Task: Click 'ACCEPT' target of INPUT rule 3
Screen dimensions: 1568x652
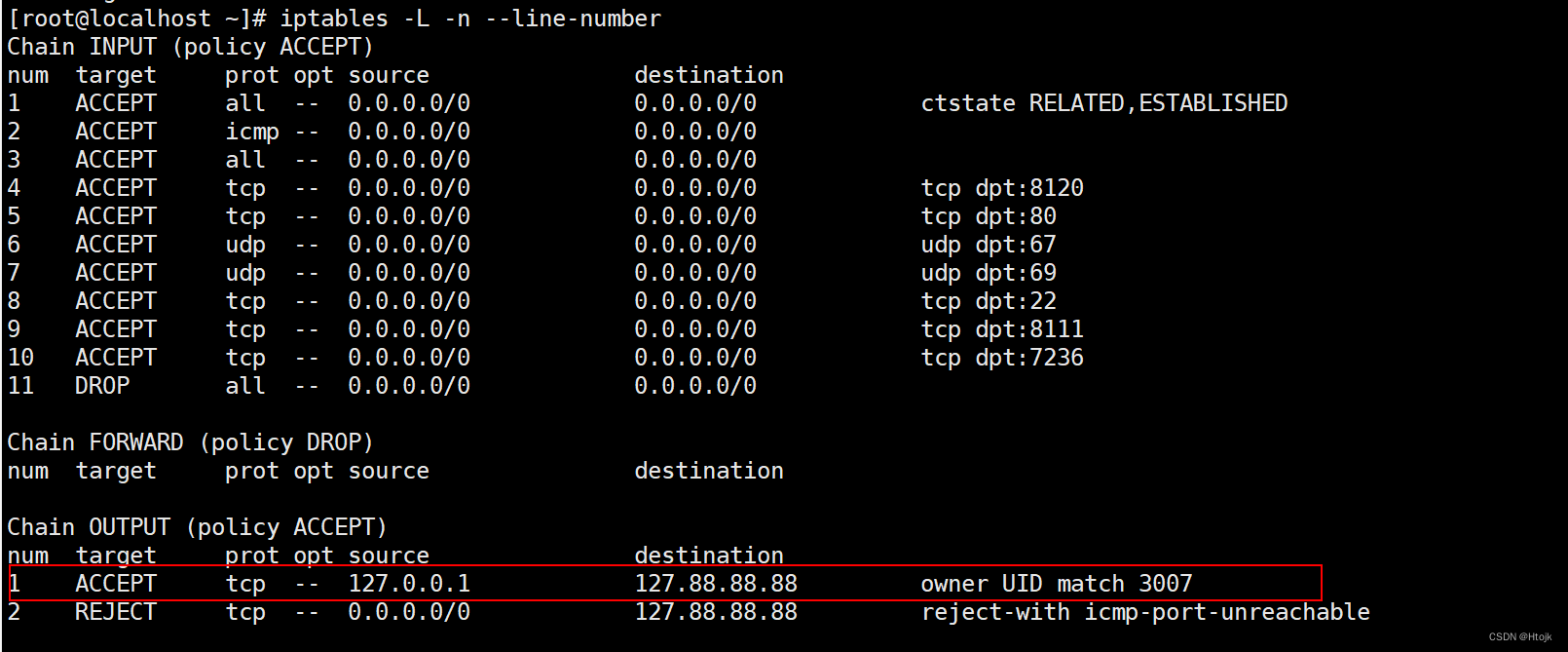Action: tap(116, 160)
